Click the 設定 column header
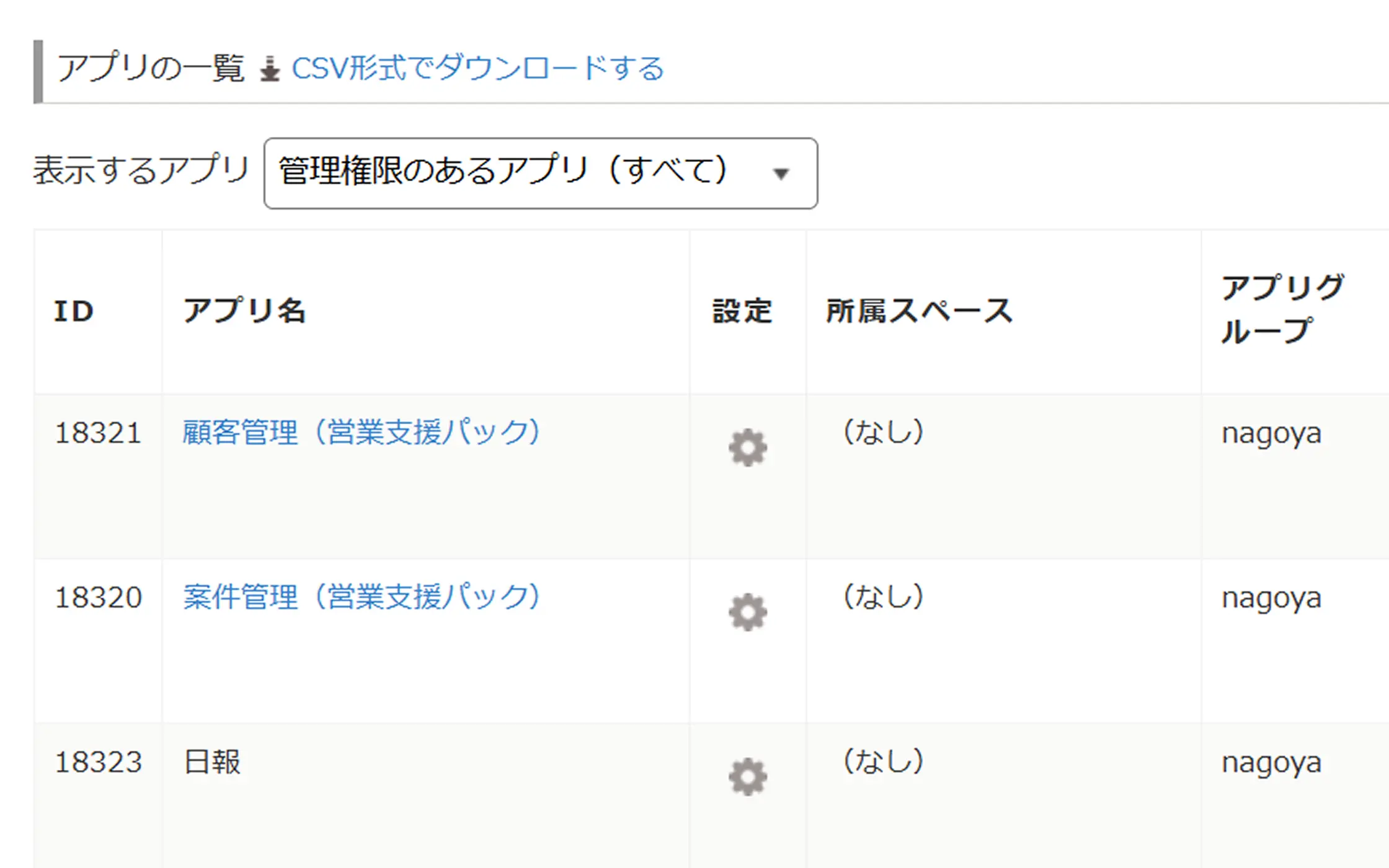 [742, 311]
